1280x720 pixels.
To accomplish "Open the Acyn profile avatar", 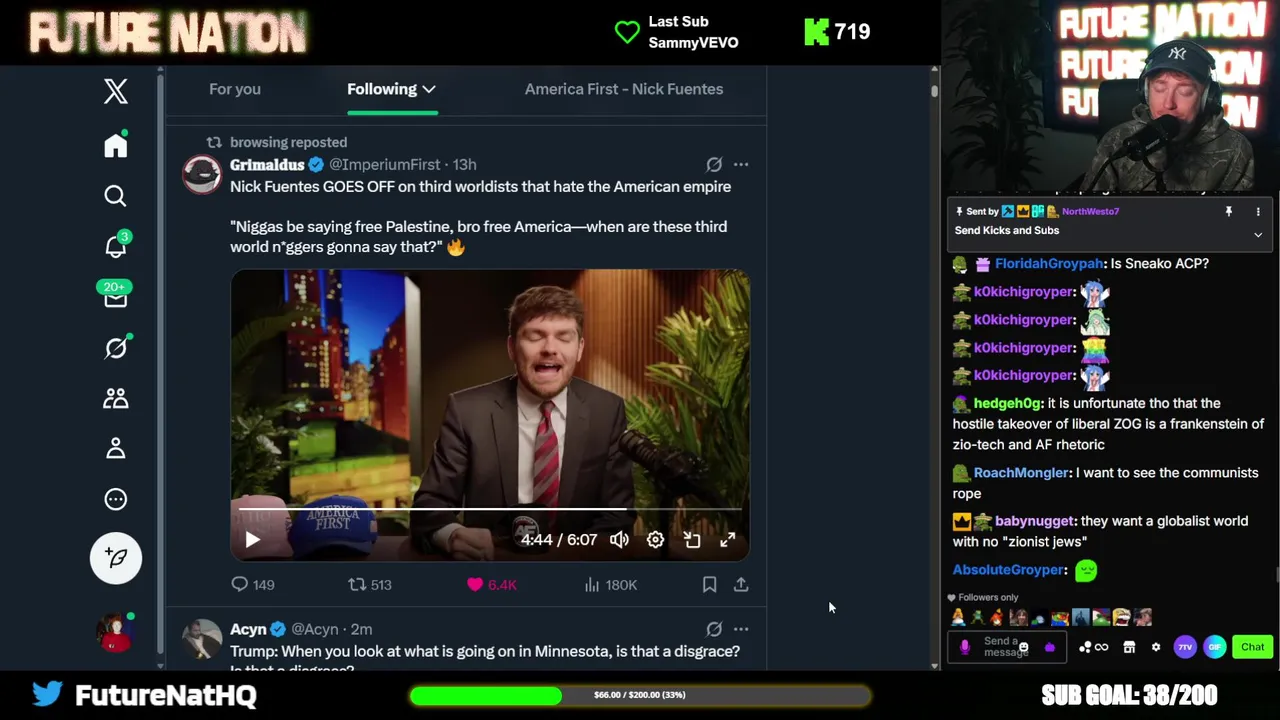I will (x=202, y=640).
